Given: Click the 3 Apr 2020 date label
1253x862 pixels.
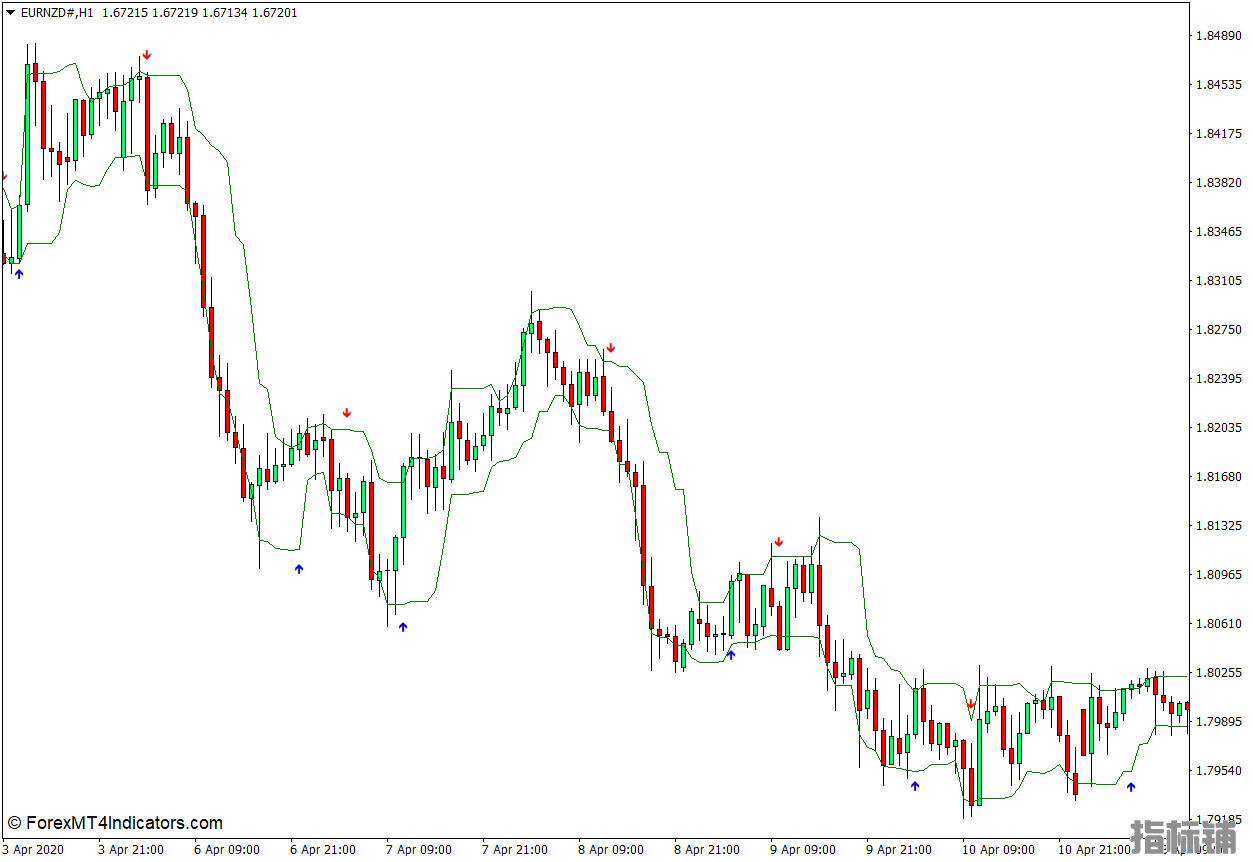Looking at the screenshot, I should pyautogui.click(x=33, y=850).
